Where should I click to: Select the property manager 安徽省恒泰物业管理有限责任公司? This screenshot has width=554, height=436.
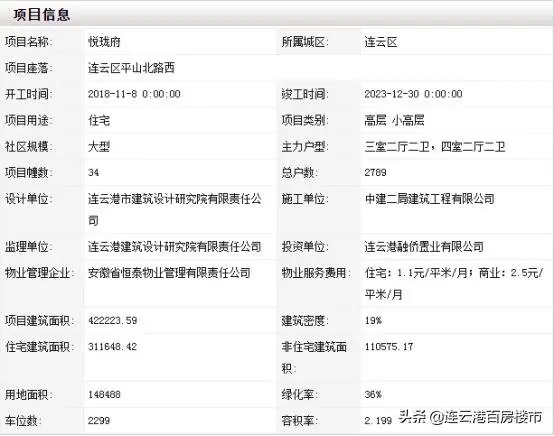[170, 273]
